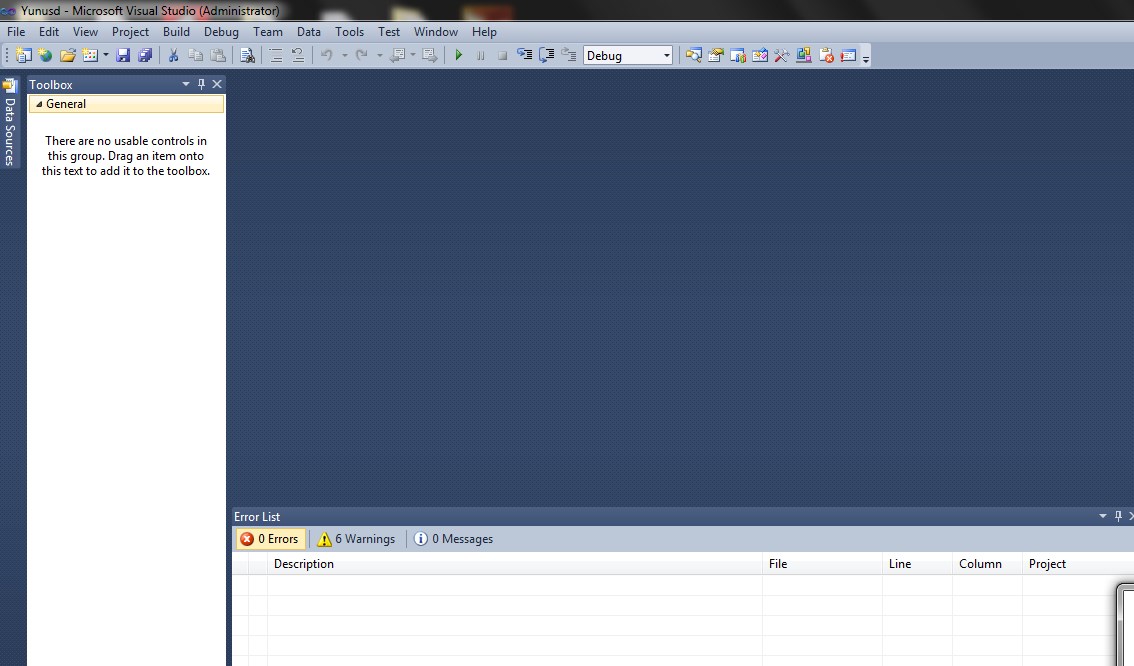Open the Team menu
The height and width of the screenshot is (666, 1134).
[268, 32]
